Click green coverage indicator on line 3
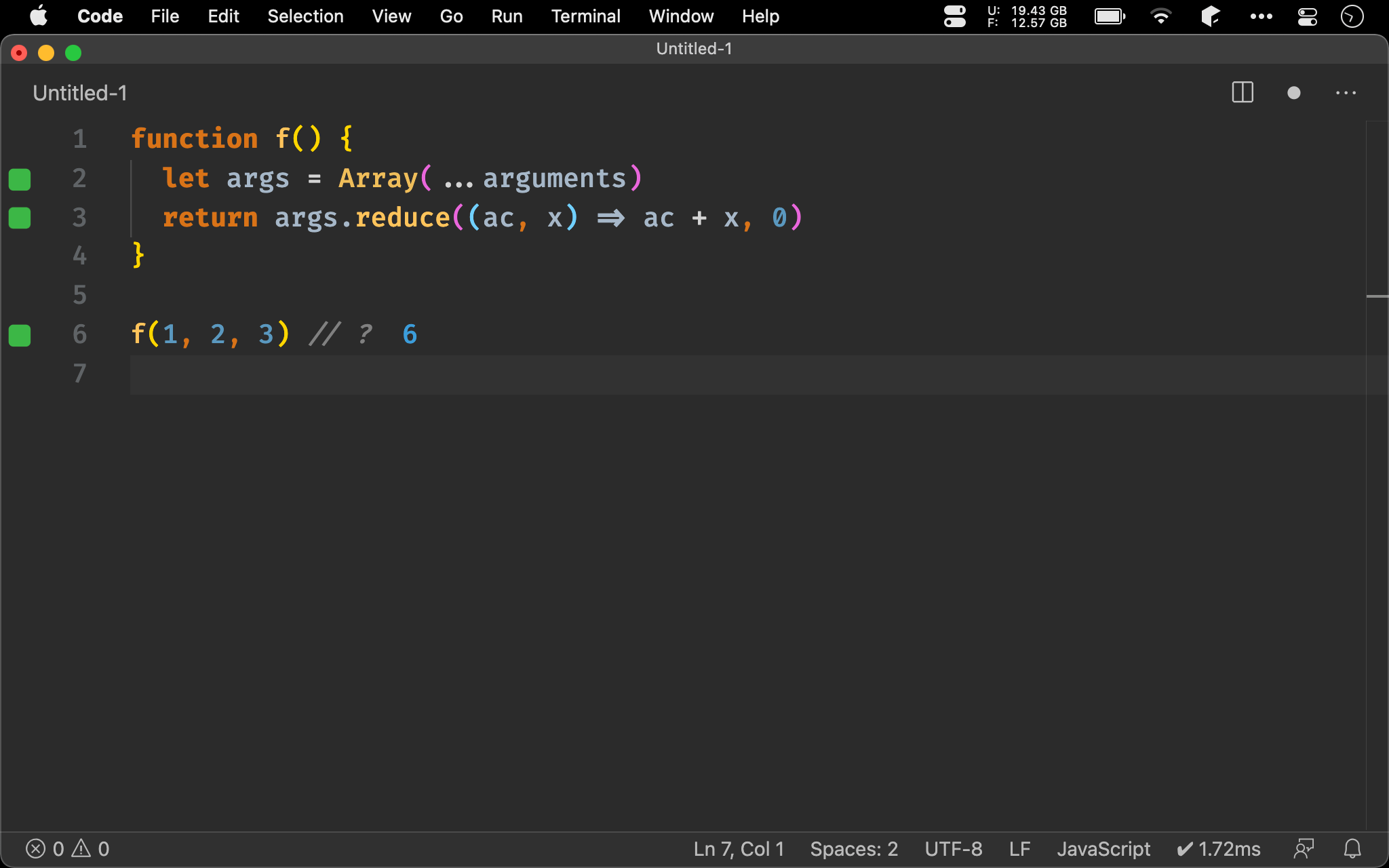Screen dimensions: 1389x868 (x=20, y=218)
